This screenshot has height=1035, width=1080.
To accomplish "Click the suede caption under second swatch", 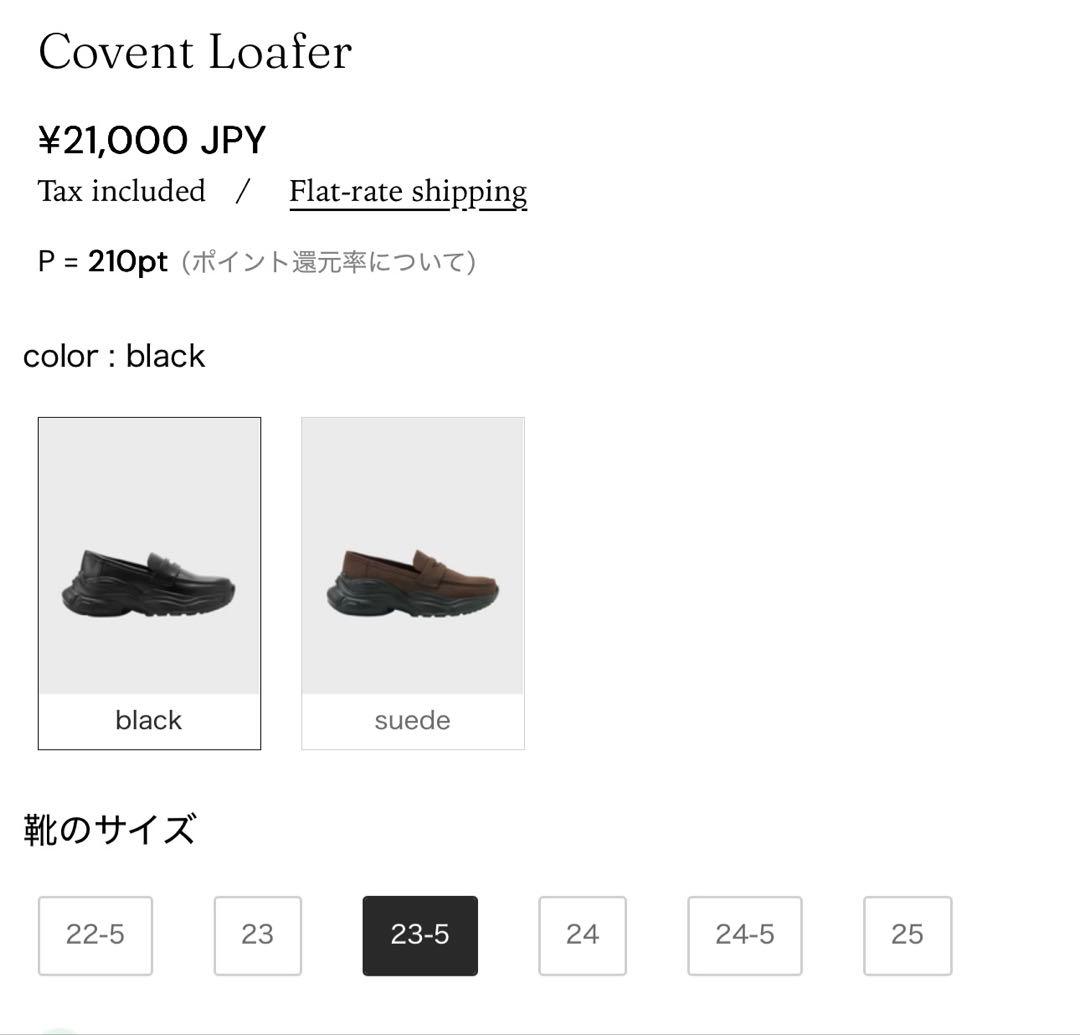I will click(411, 719).
